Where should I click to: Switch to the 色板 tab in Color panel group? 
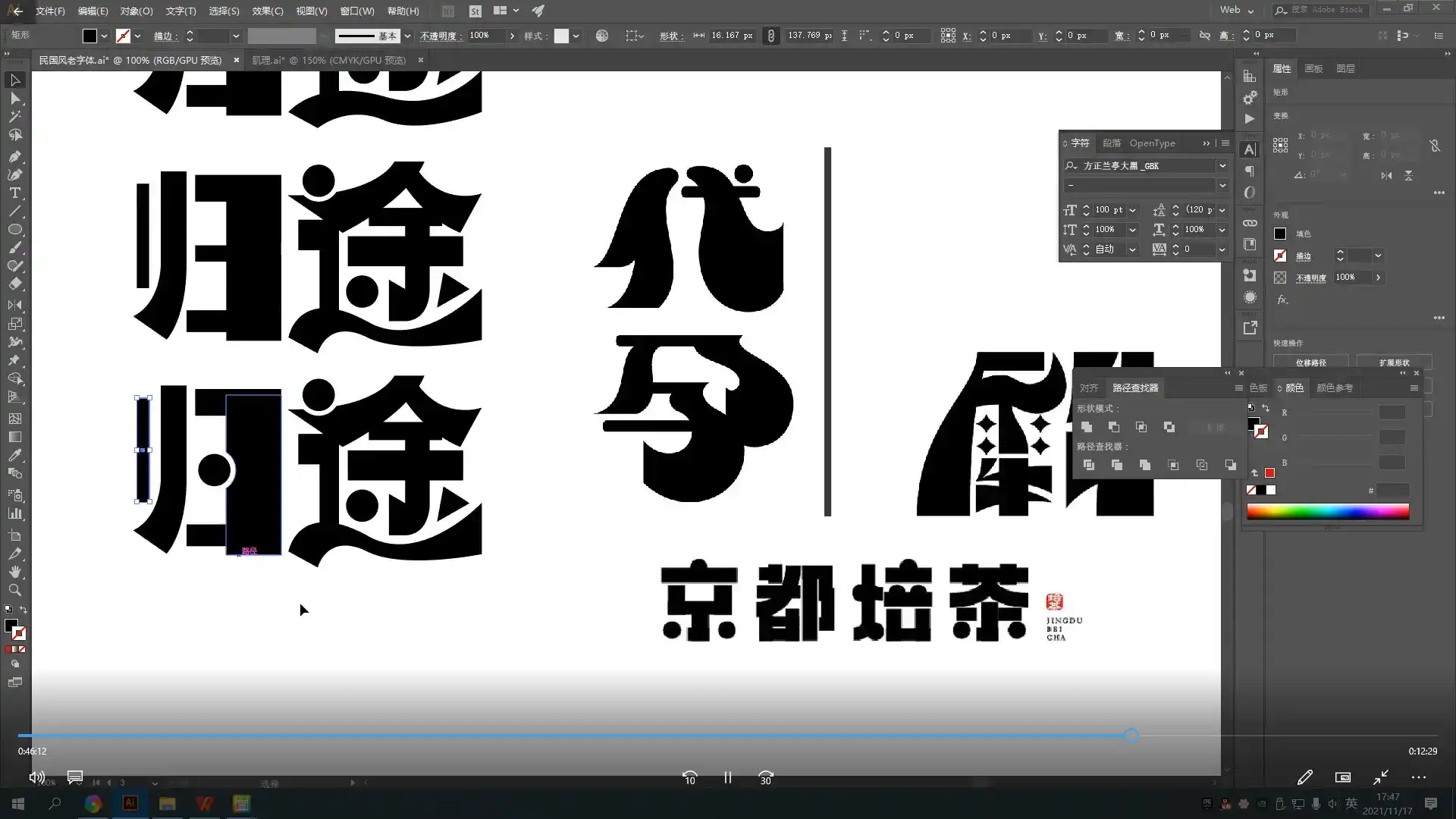(1257, 388)
